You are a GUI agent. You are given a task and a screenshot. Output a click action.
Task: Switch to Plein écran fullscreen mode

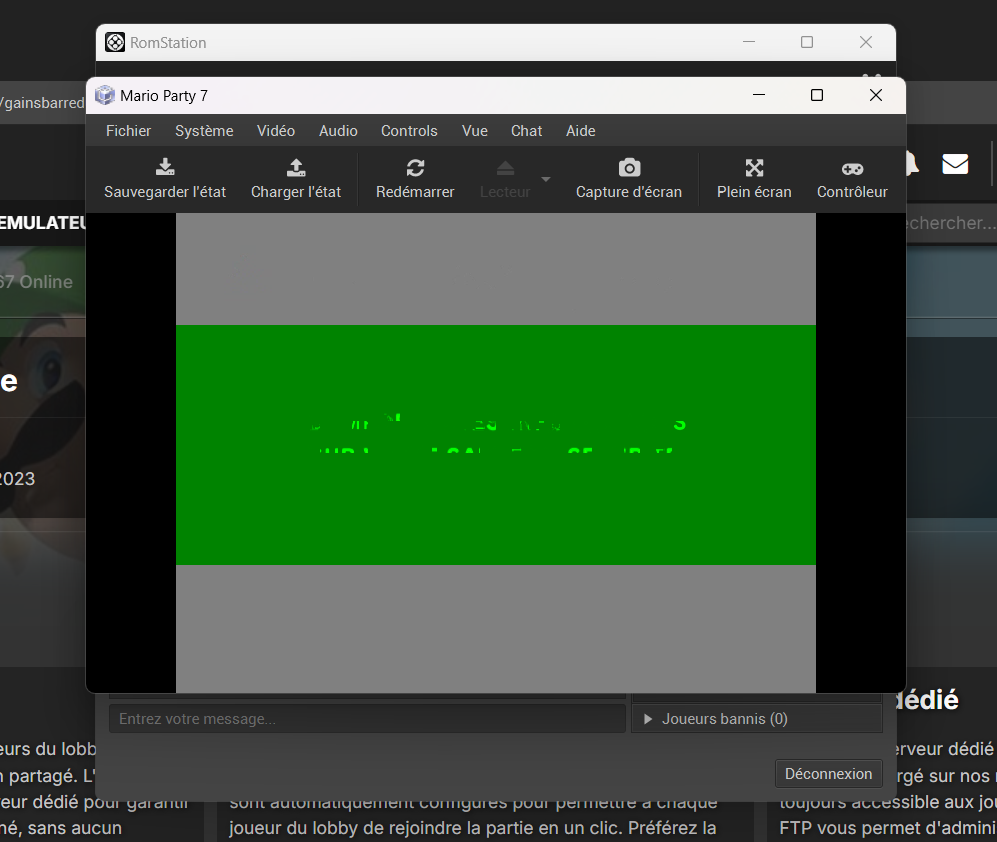(x=754, y=168)
